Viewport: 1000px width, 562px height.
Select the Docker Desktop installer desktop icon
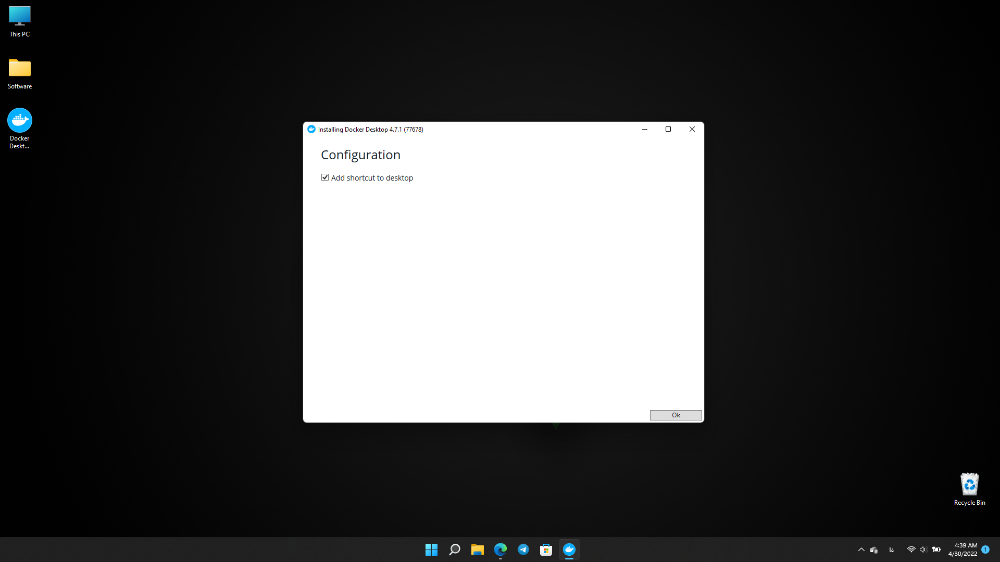[20, 128]
